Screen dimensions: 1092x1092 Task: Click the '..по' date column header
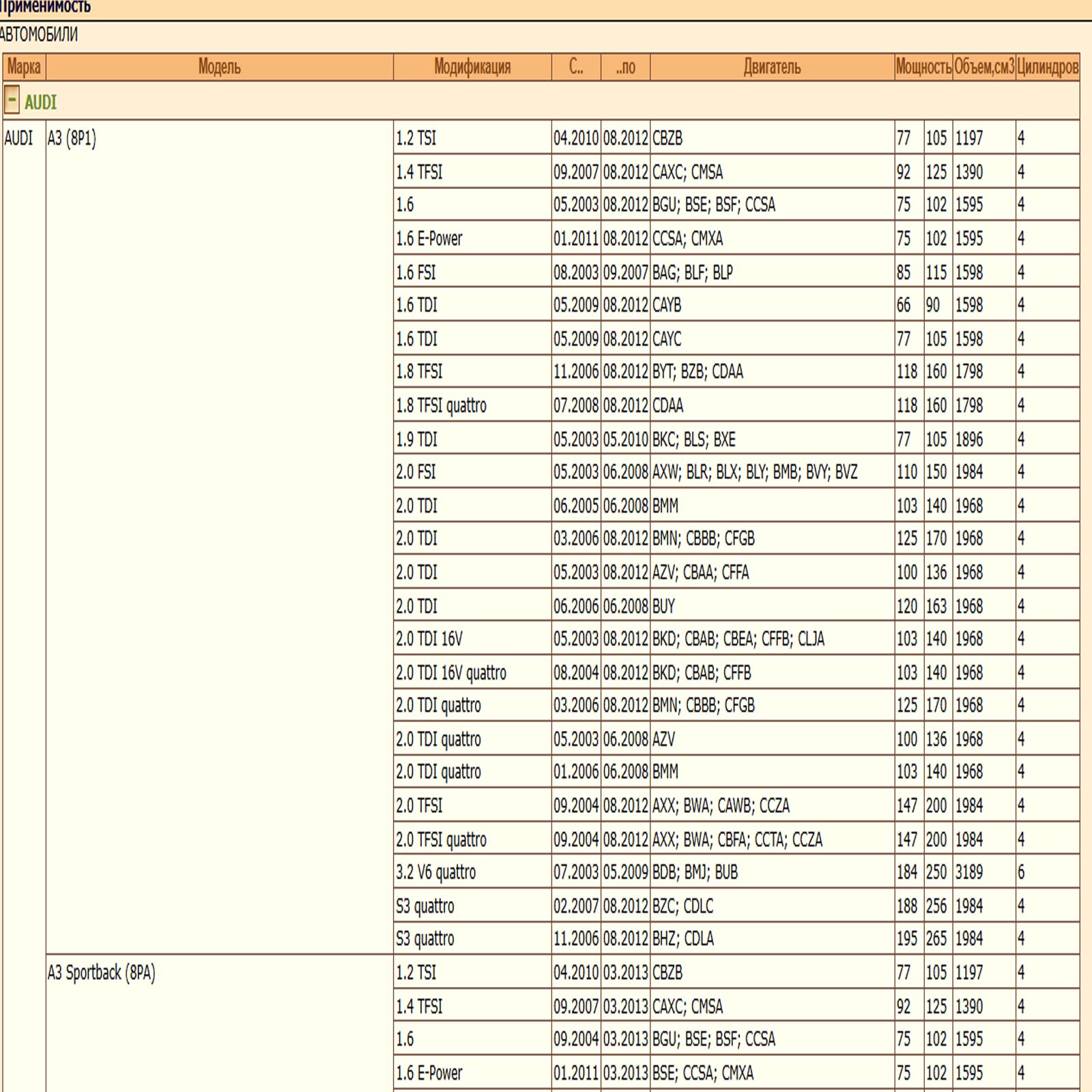pyautogui.click(x=625, y=67)
